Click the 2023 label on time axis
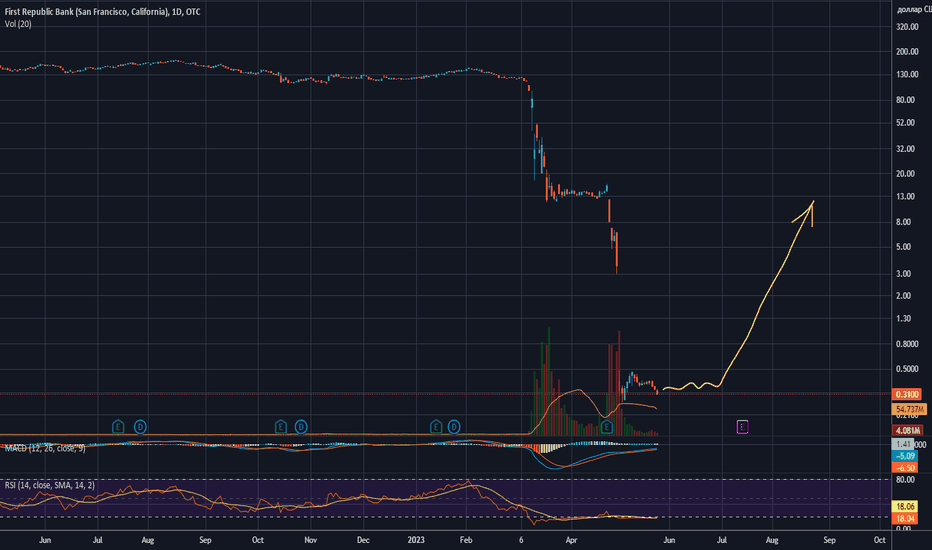 (x=416, y=540)
